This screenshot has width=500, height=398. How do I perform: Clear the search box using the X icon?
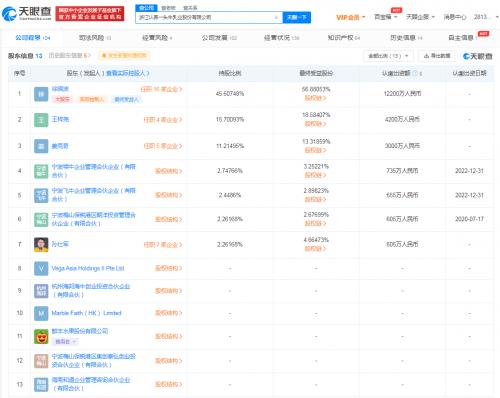(x=276, y=17)
